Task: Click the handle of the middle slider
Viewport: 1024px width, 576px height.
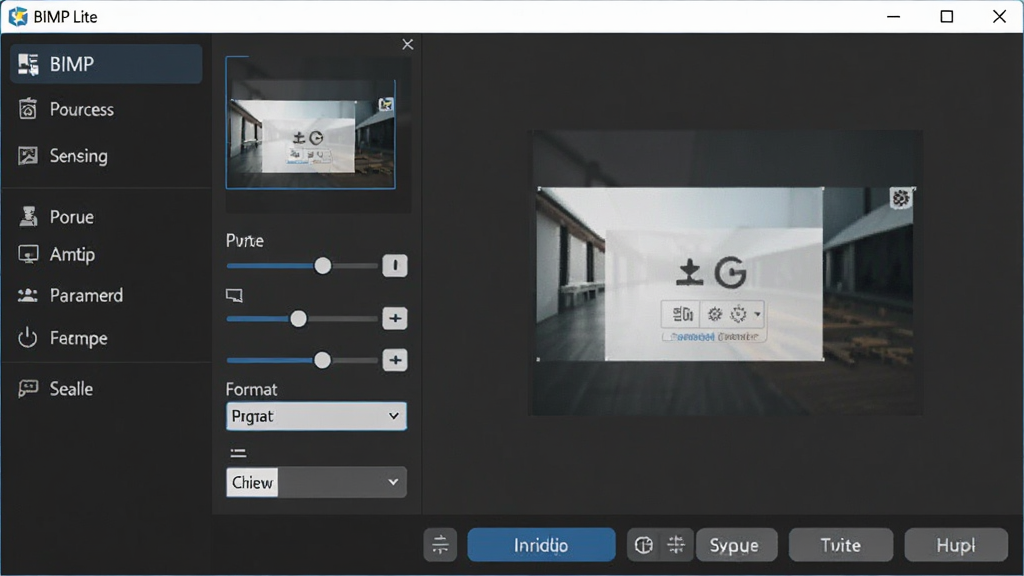Action: pyautogui.click(x=298, y=319)
